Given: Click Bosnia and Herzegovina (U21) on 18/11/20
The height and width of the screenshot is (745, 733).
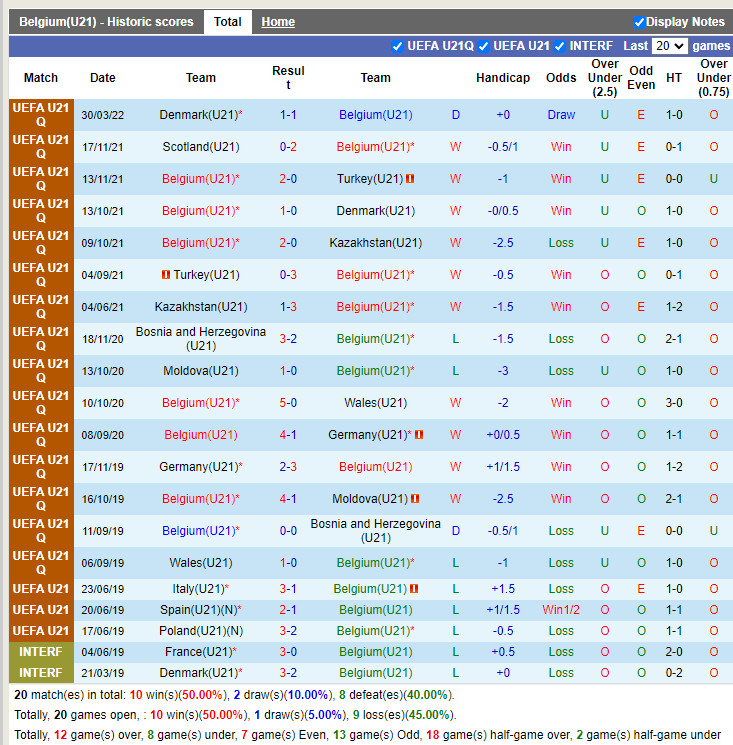Looking at the screenshot, I should 200,339.
